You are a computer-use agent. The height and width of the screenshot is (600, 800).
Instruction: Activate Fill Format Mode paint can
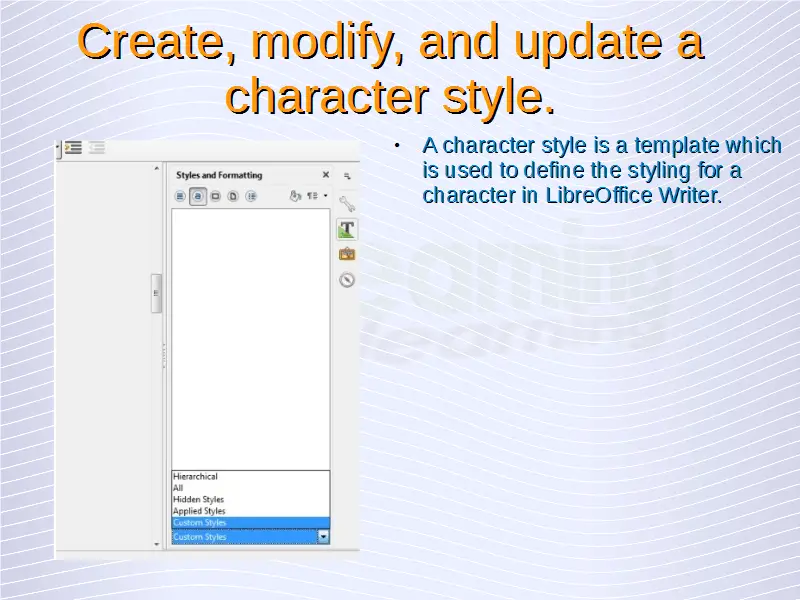click(295, 196)
